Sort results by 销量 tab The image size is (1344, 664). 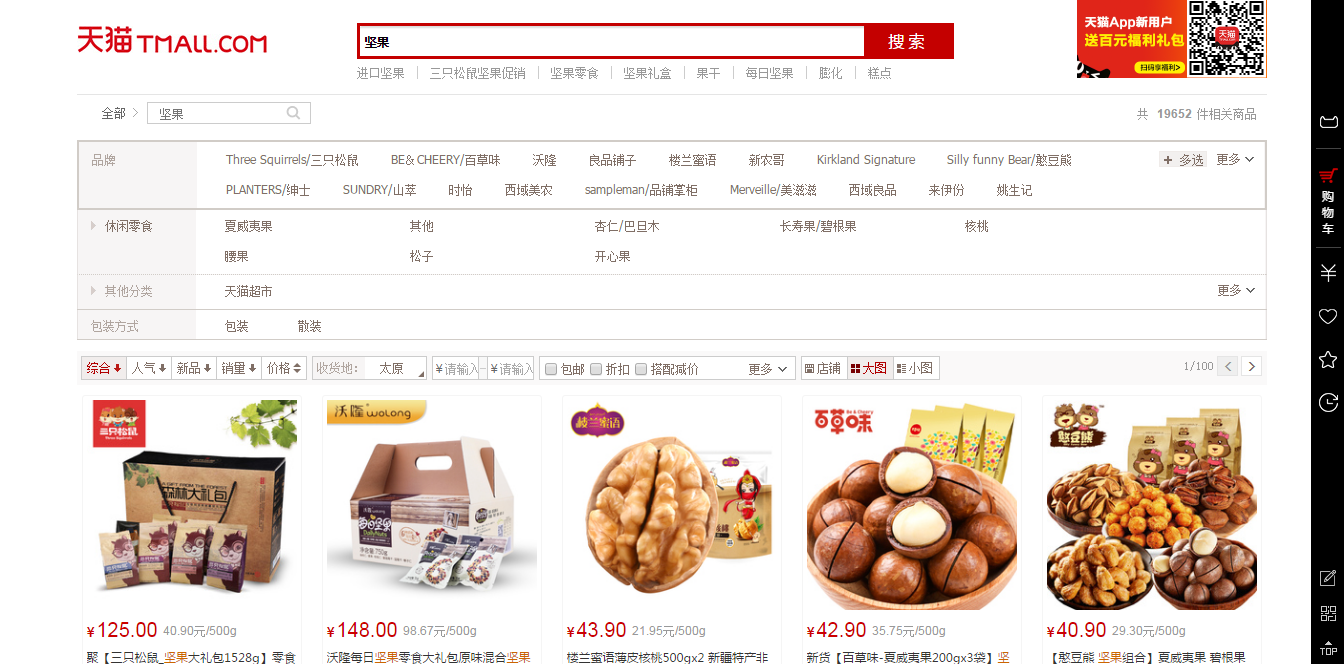[x=238, y=368]
